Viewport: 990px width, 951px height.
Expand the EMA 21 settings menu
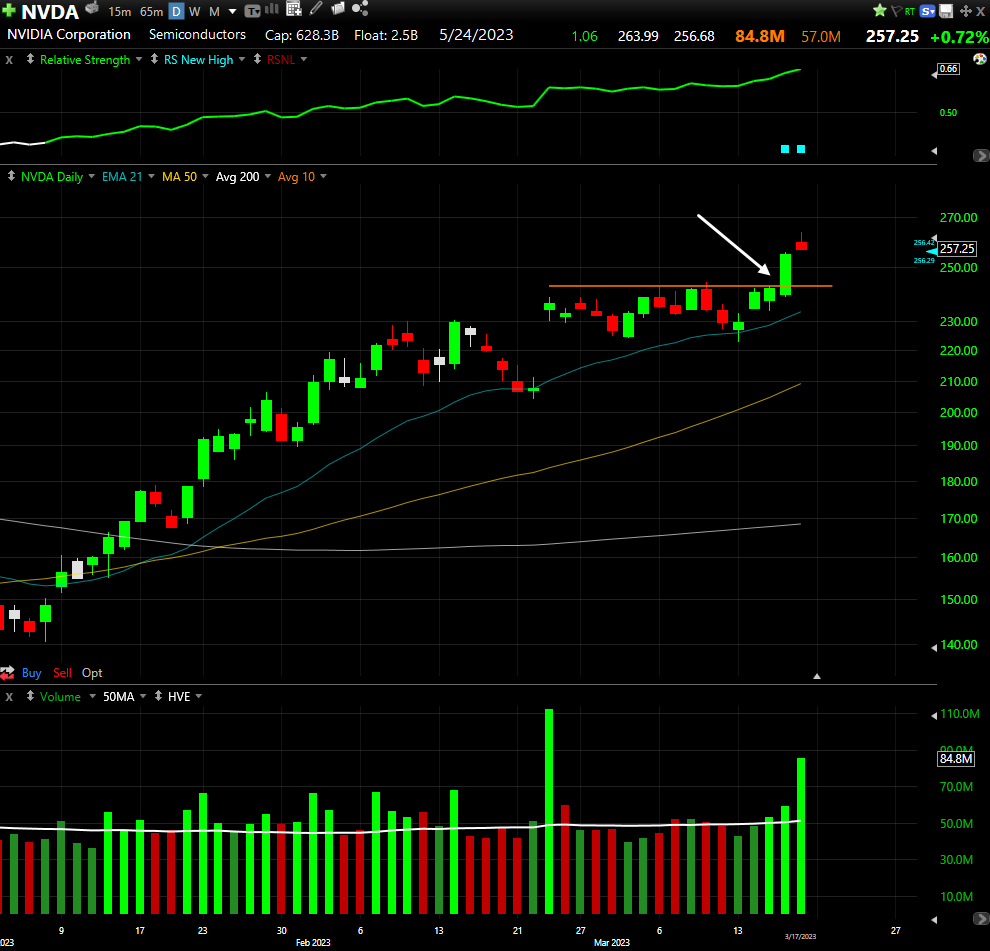152,176
